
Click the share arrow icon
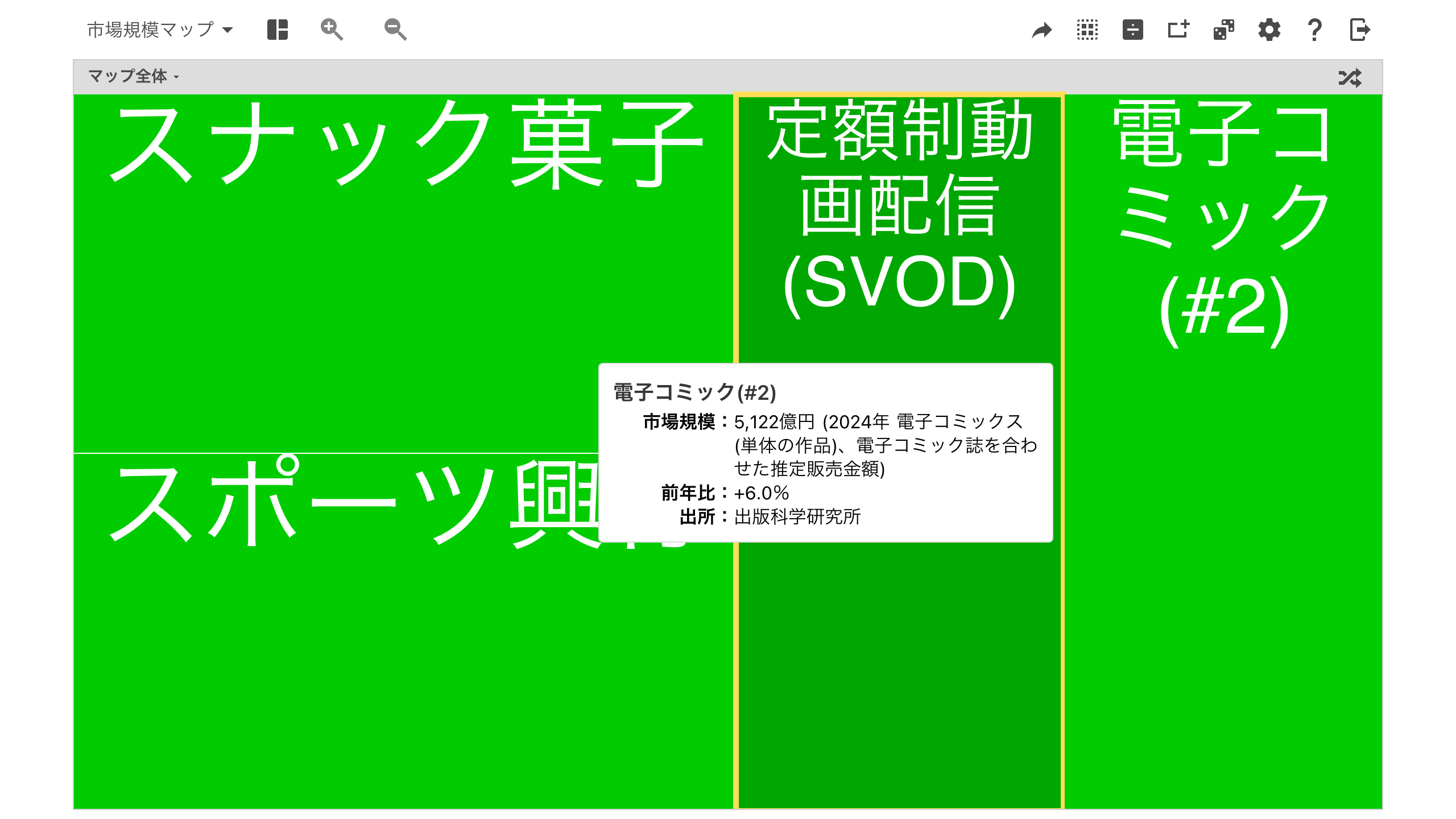coord(1042,30)
